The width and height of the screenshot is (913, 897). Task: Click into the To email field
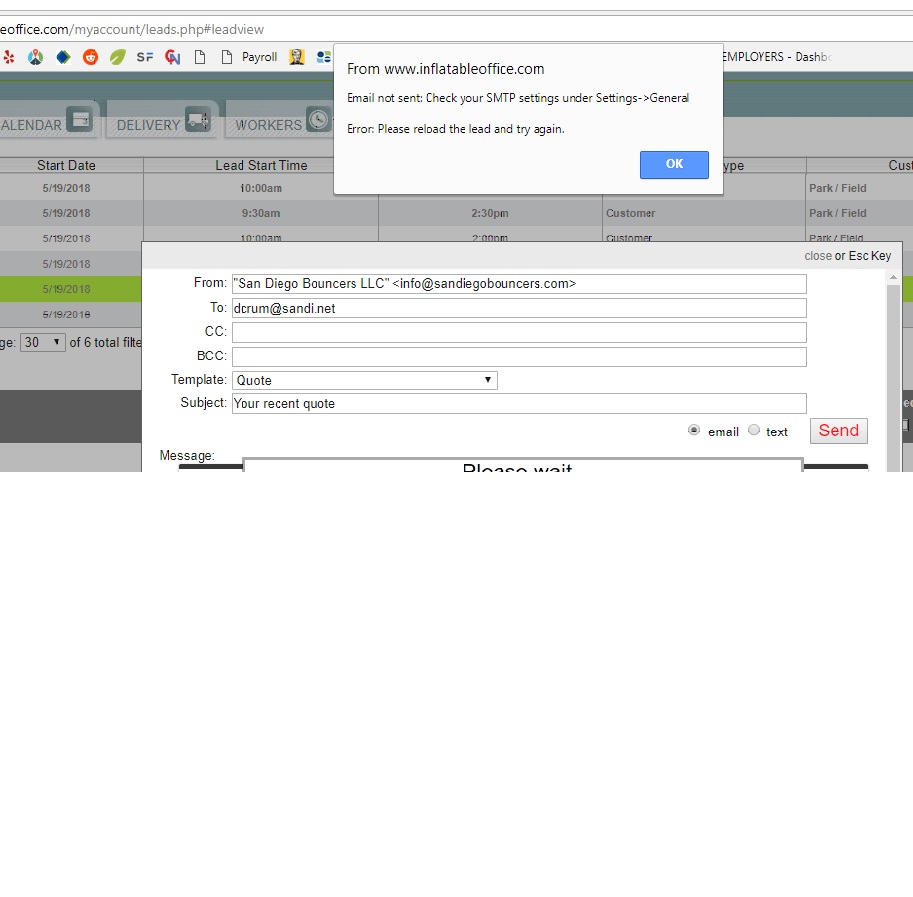(518, 308)
